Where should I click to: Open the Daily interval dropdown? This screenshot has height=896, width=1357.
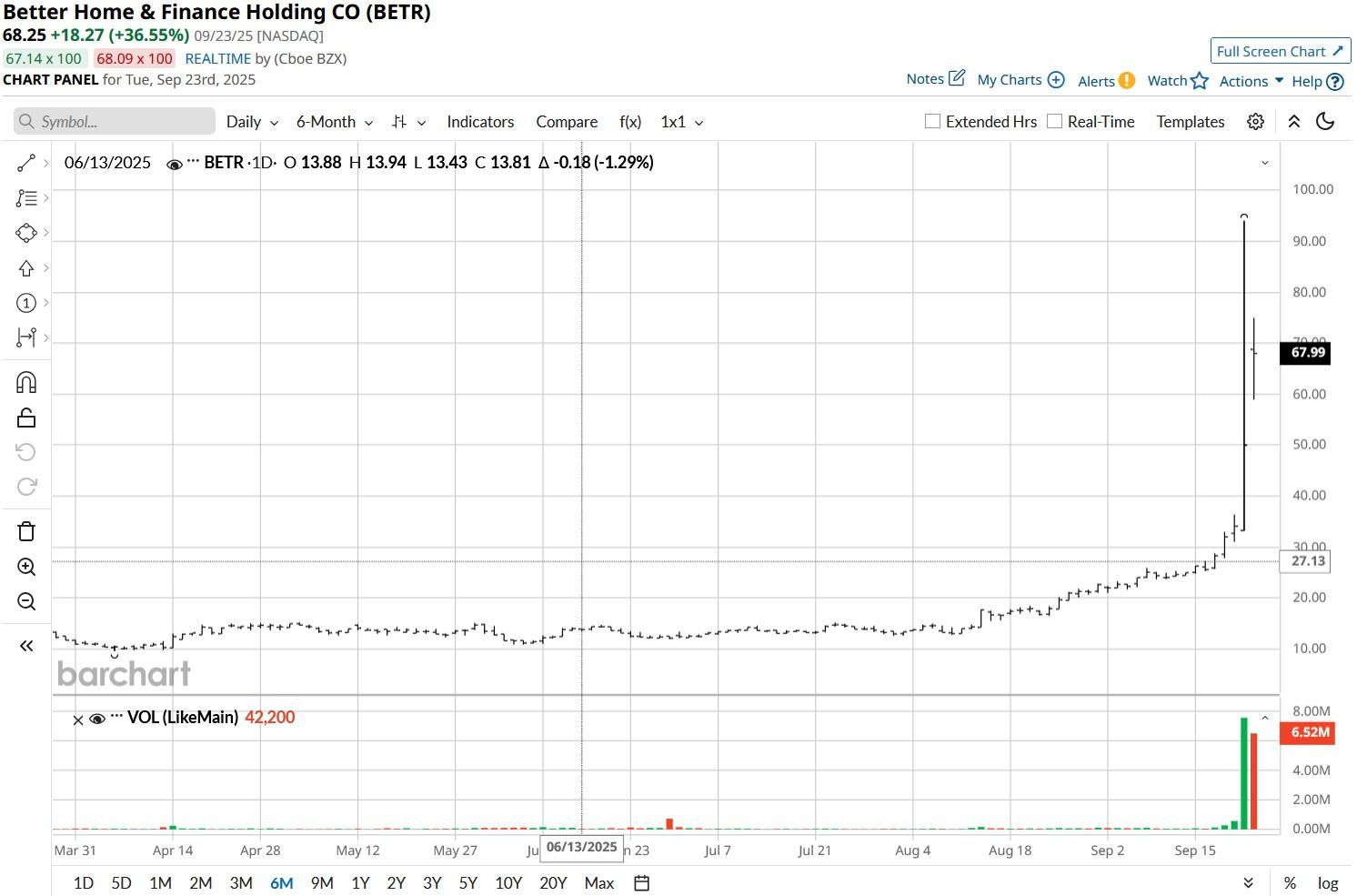click(x=252, y=122)
